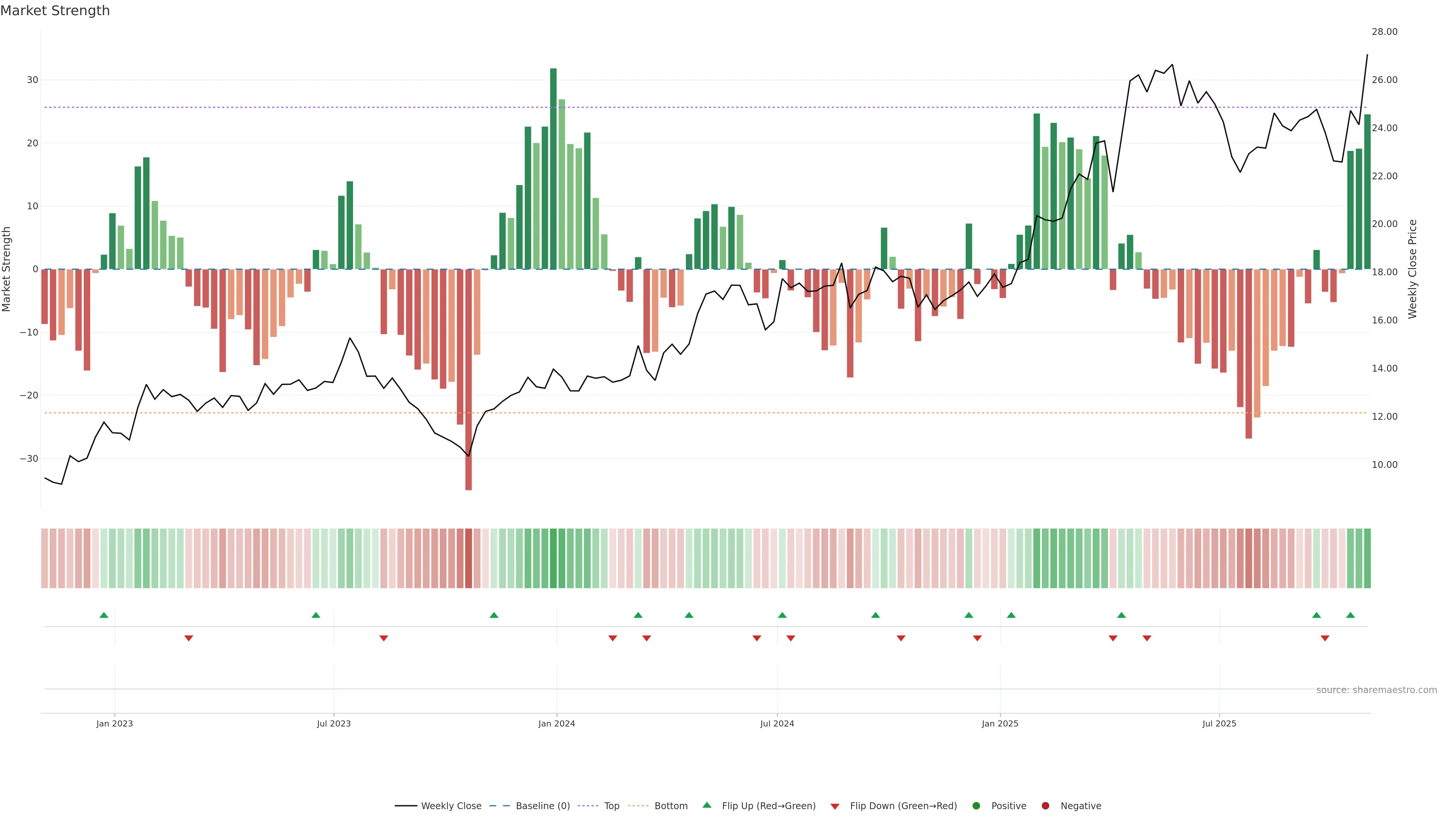Click Flip Down red triangle legend icon
Image resolution: width=1456 pixels, height=819 pixels.
835,806
